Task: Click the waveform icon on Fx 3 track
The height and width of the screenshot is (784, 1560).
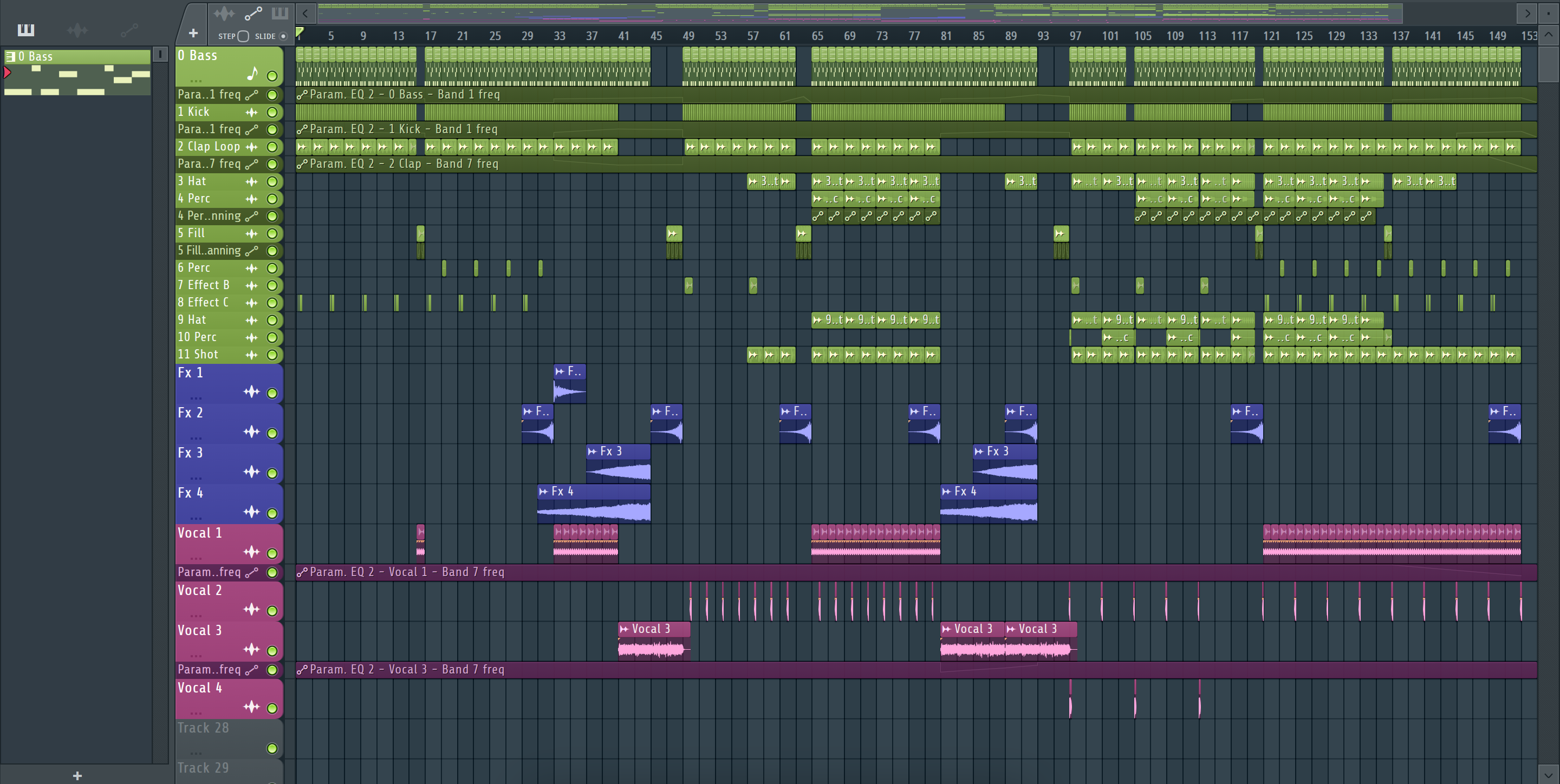Action: [x=251, y=472]
